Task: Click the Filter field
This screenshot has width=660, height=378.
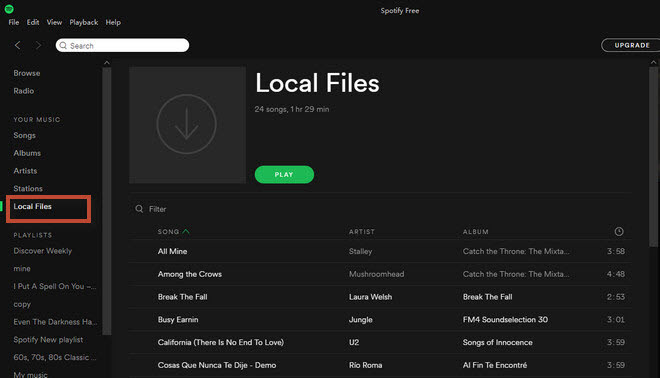Action: pos(157,209)
